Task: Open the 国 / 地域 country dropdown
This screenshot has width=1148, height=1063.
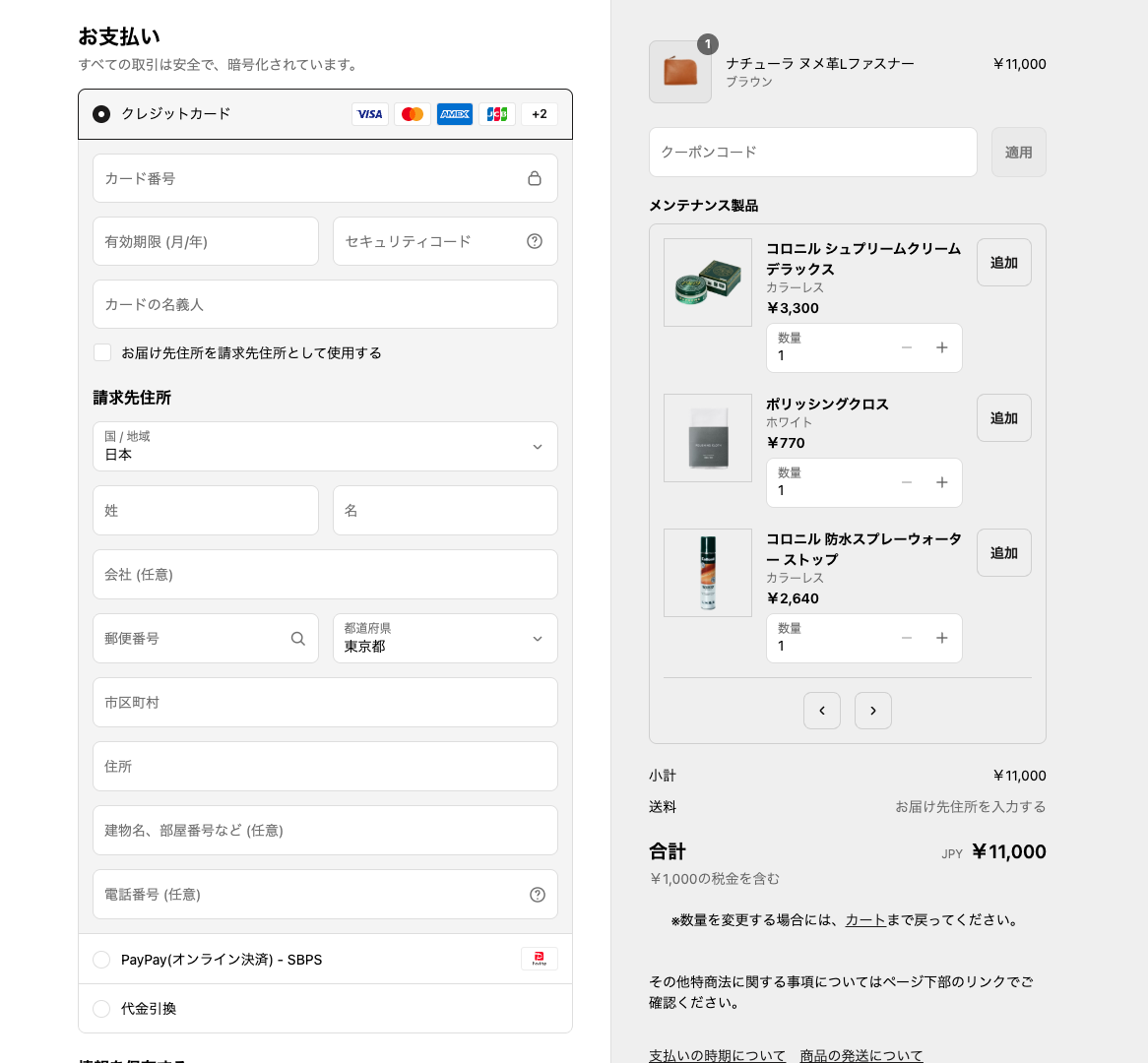Action: (325, 447)
